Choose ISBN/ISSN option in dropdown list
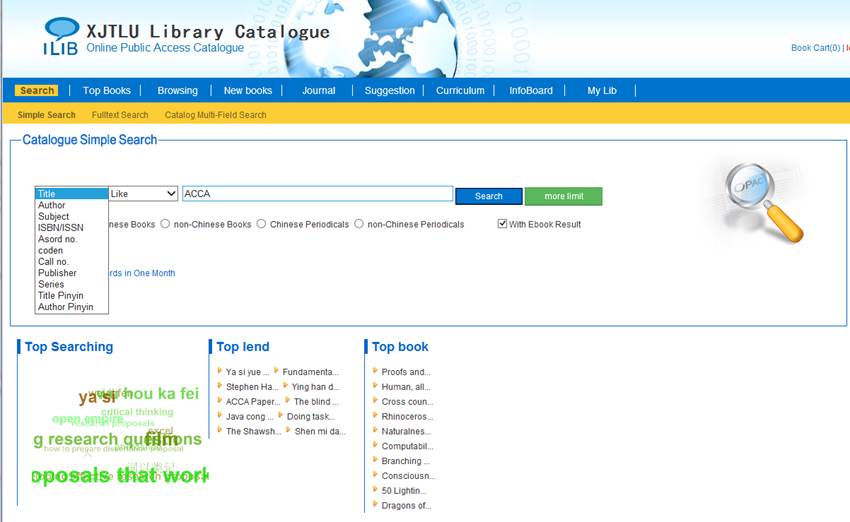 72,228
